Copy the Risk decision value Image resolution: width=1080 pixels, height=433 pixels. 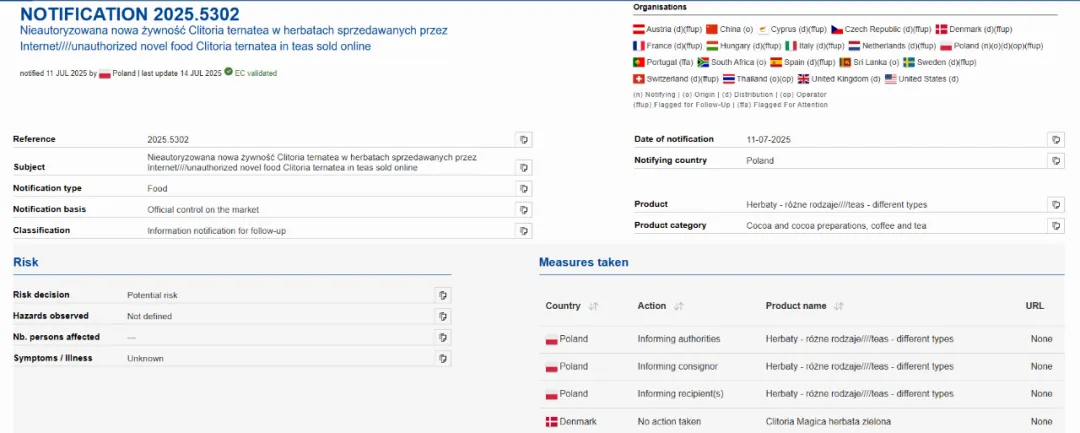click(x=443, y=295)
